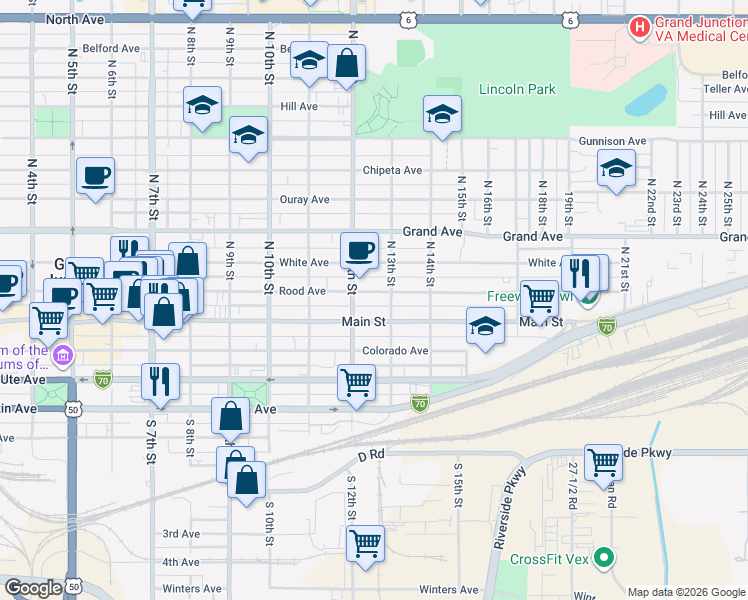Click the shopping cart marker near top at N 8th St

(x=192, y=7)
